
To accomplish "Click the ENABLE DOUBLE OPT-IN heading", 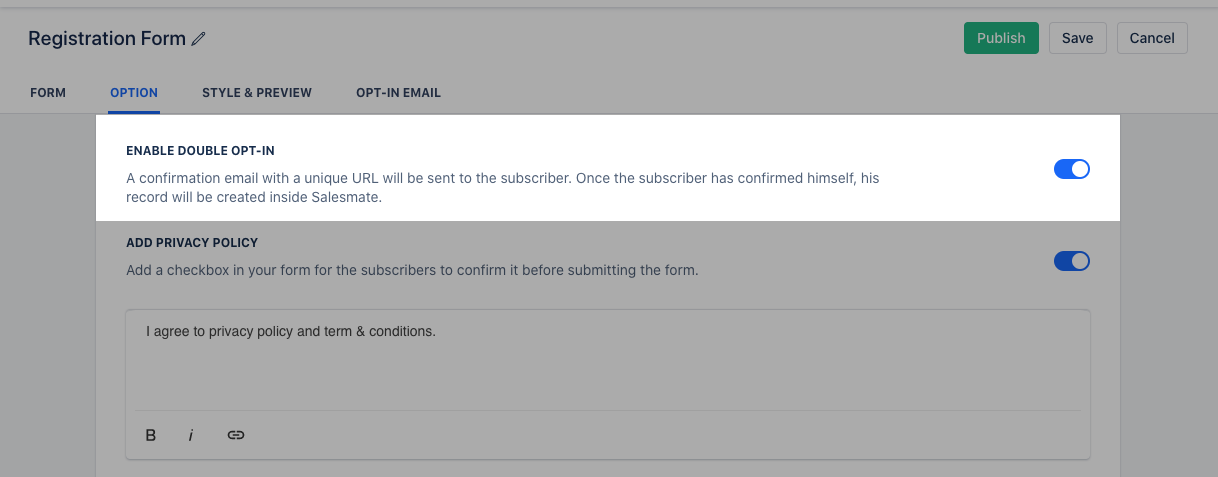I will 200,151.
